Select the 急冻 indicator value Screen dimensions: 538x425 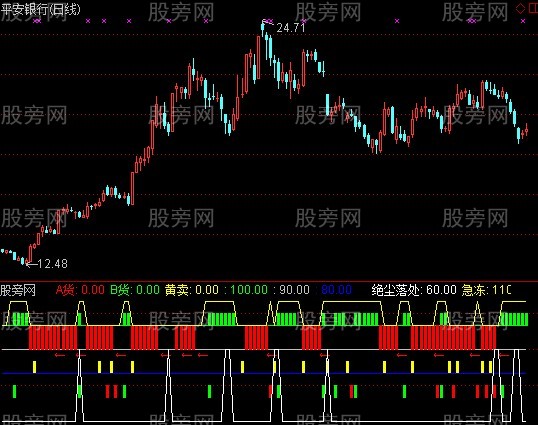point(486,290)
